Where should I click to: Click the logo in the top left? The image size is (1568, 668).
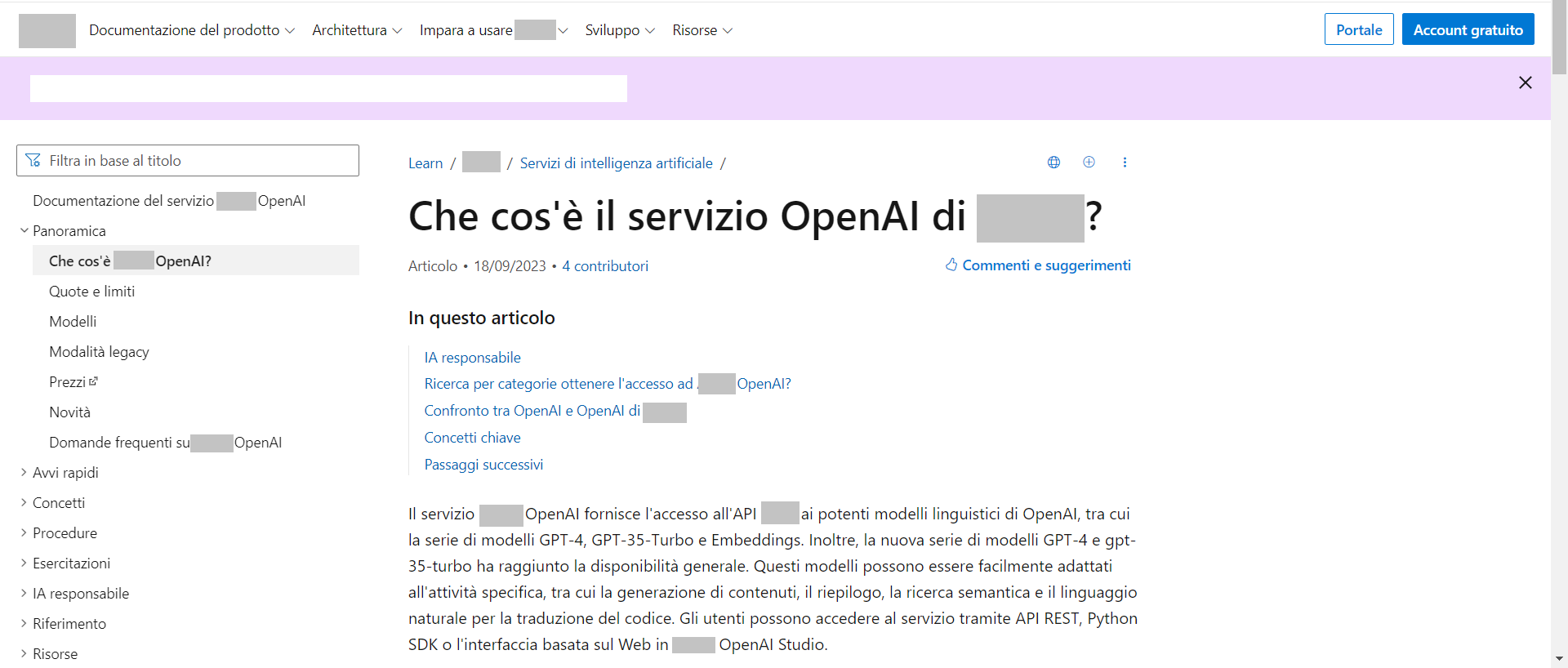(47, 31)
